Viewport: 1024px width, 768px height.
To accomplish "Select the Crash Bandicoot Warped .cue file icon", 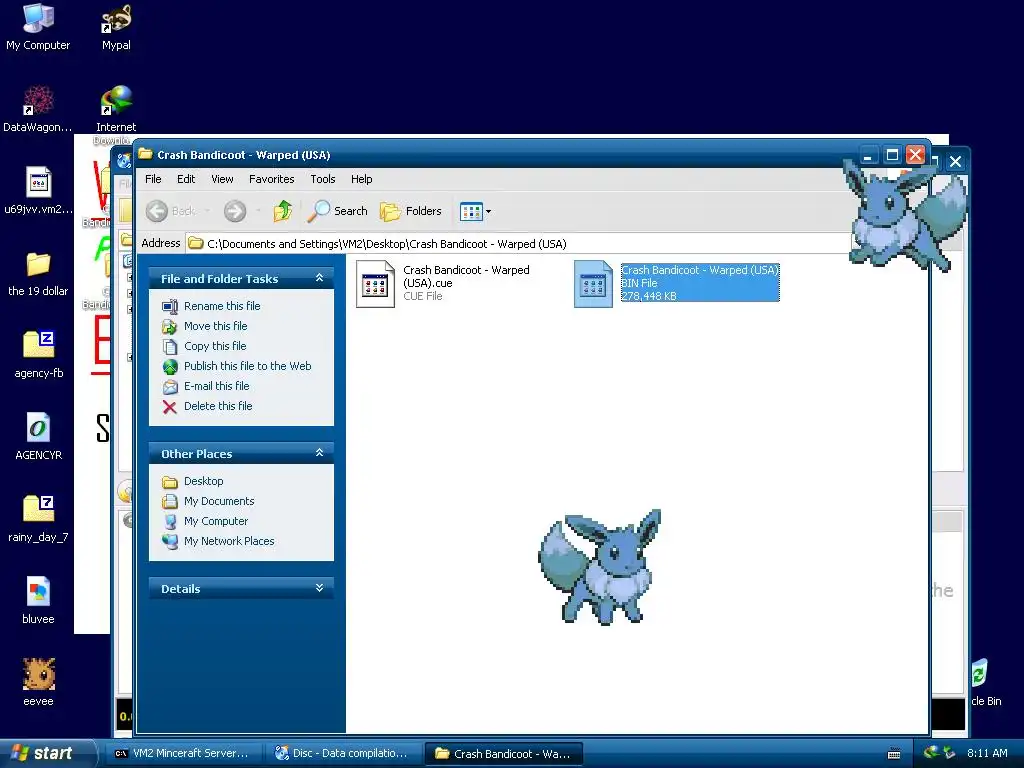I will click(375, 283).
